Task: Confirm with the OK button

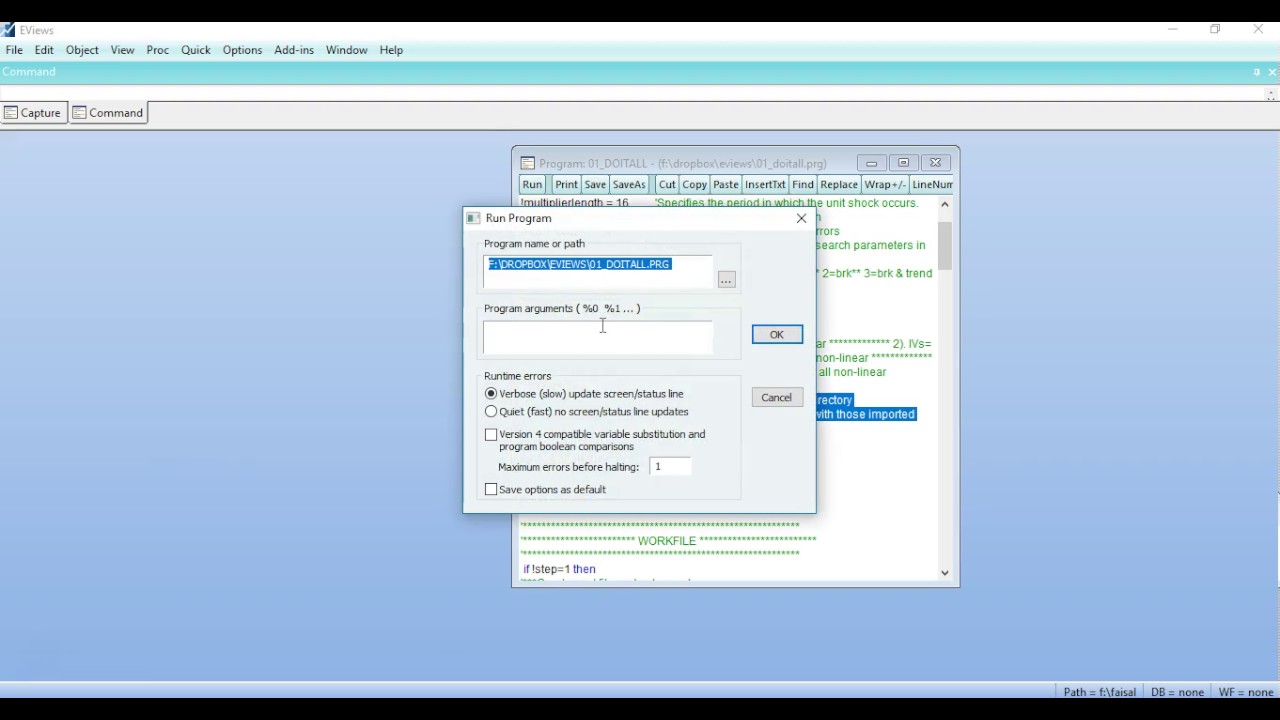Action: tap(778, 335)
